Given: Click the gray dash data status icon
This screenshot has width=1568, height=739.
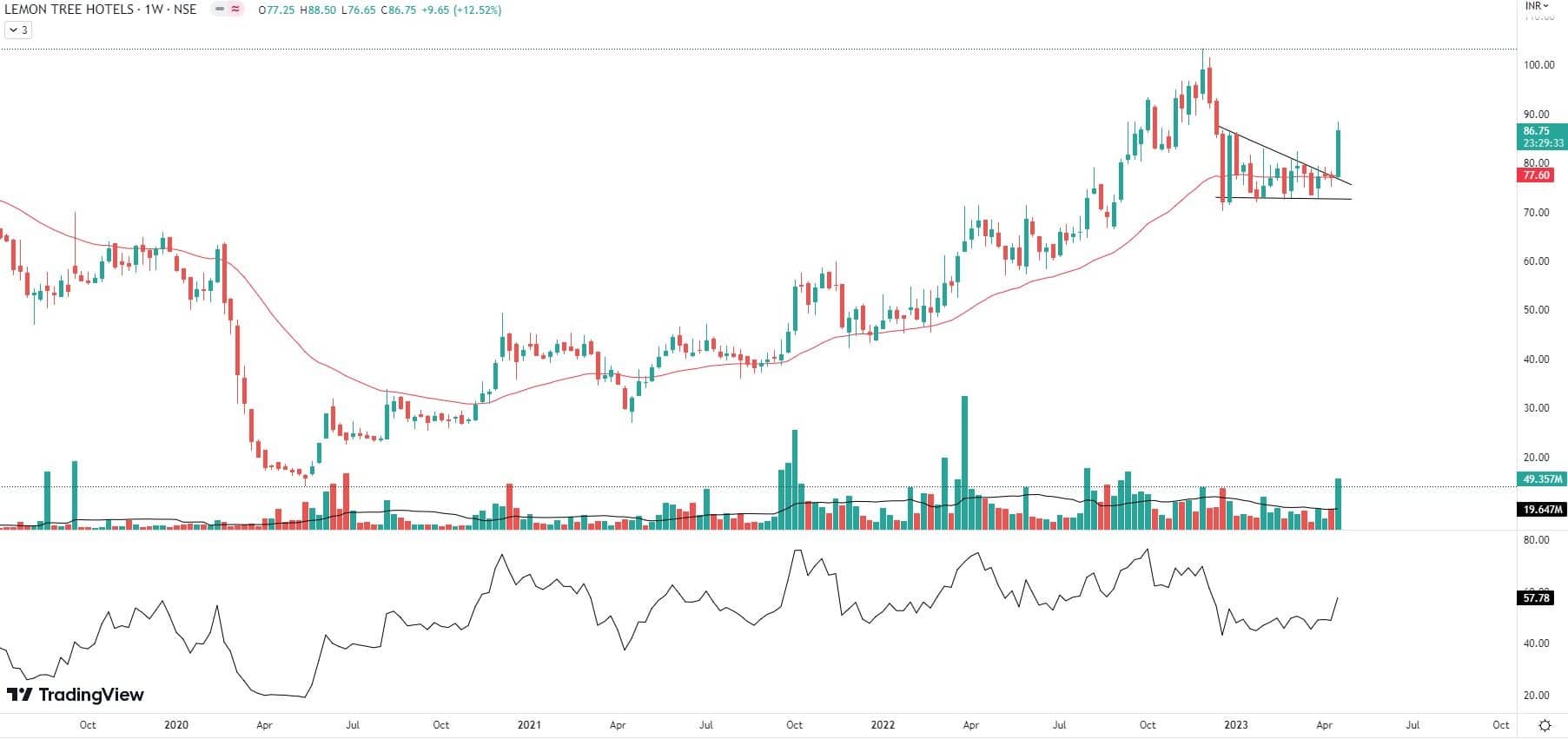Looking at the screenshot, I should (x=219, y=10).
